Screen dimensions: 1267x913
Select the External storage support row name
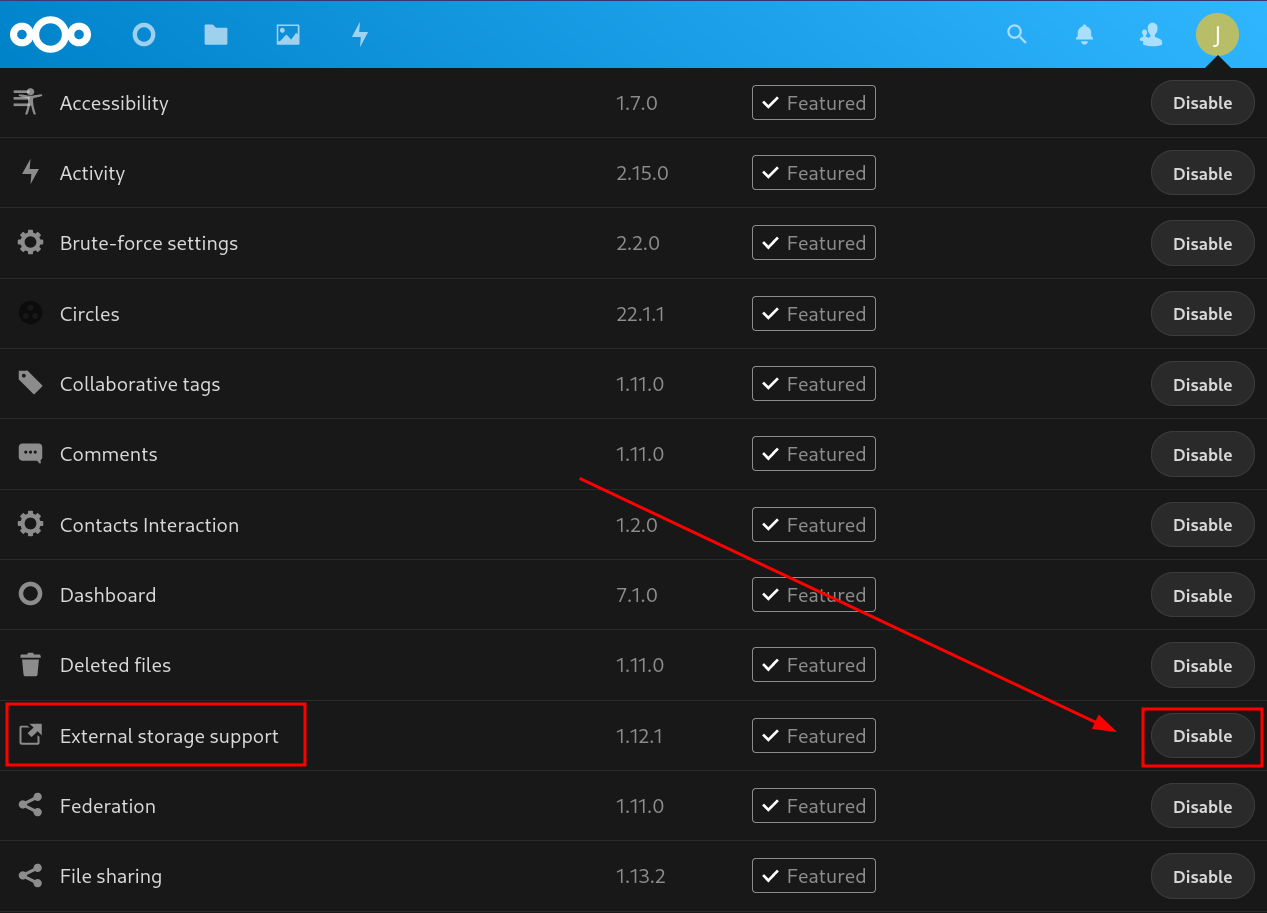pyautogui.click(x=169, y=736)
